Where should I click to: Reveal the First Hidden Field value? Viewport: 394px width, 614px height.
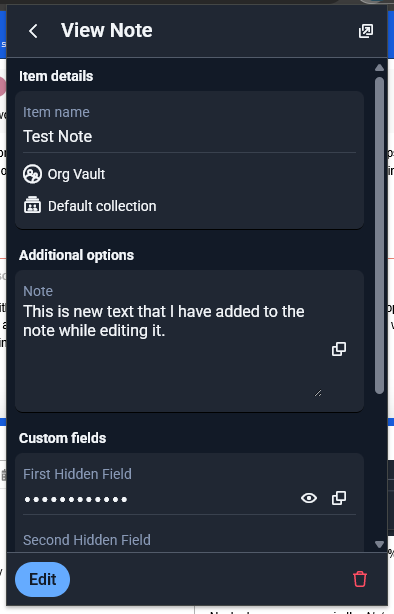309,498
